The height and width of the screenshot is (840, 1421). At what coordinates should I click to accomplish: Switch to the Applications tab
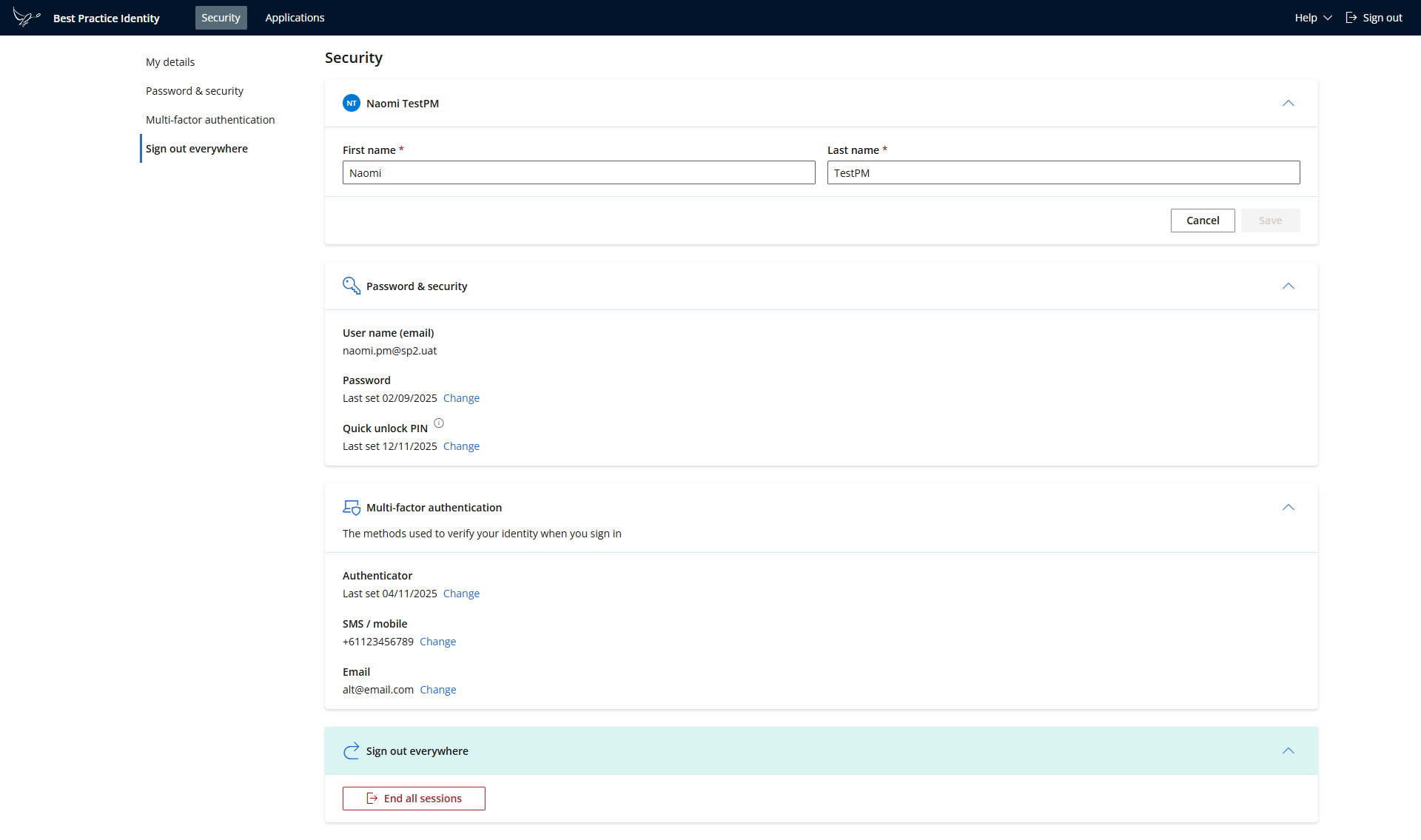[x=295, y=18]
